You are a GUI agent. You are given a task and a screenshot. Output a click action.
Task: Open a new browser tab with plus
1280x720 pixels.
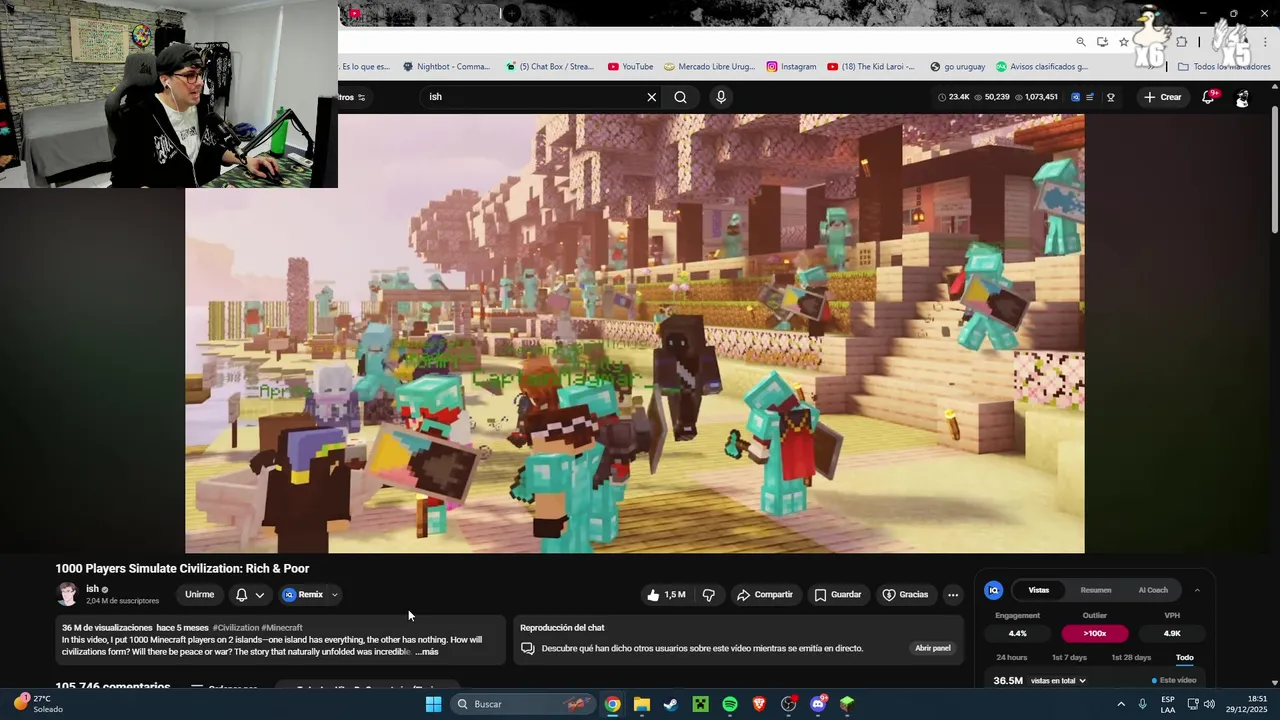pyautogui.click(x=512, y=13)
